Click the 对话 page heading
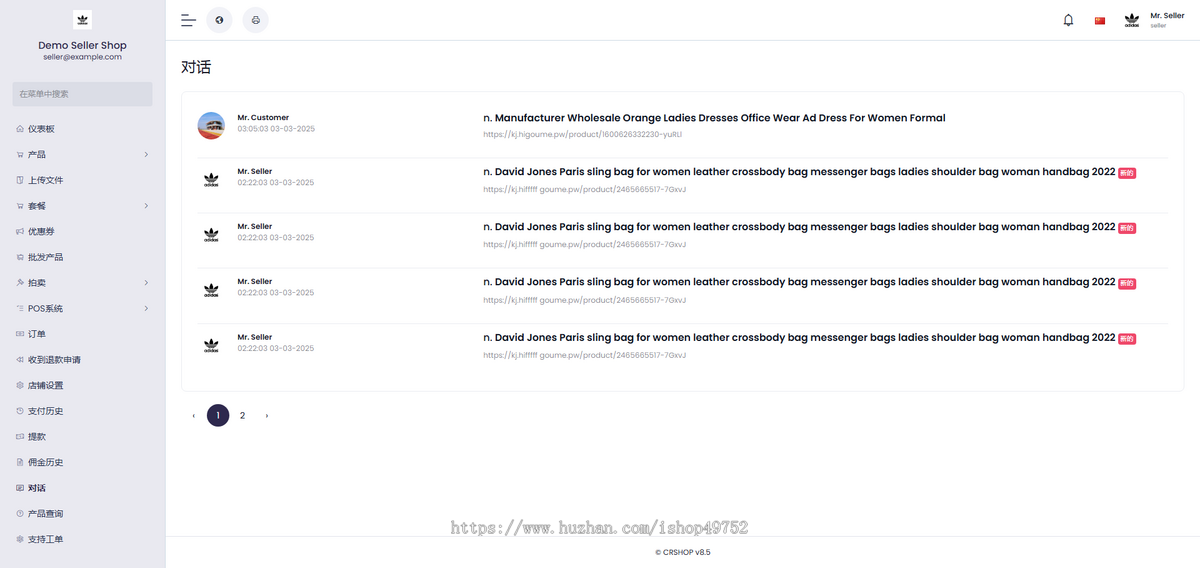1200x568 pixels. (196, 68)
